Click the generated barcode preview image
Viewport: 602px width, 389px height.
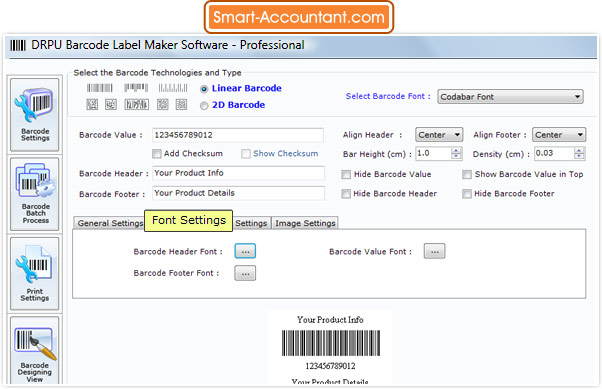coord(331,343)
